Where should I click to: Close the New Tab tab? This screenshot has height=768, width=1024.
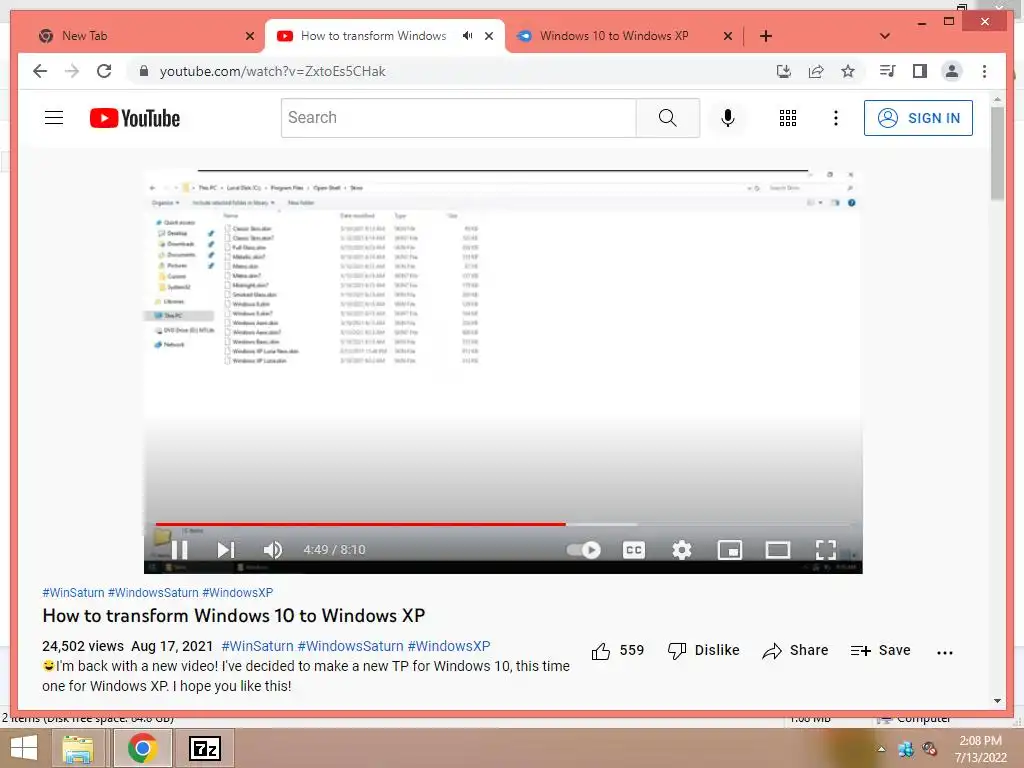click(x=249, y=36)
